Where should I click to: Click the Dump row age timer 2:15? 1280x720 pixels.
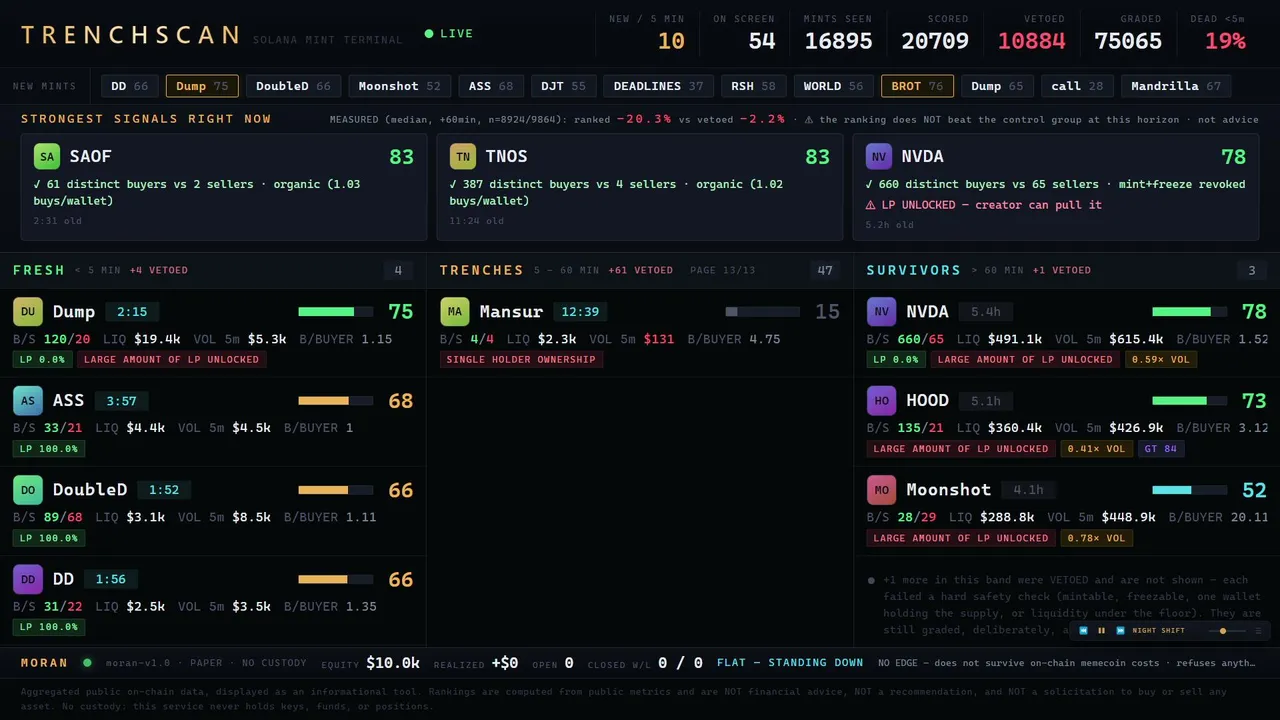(132, 312)
